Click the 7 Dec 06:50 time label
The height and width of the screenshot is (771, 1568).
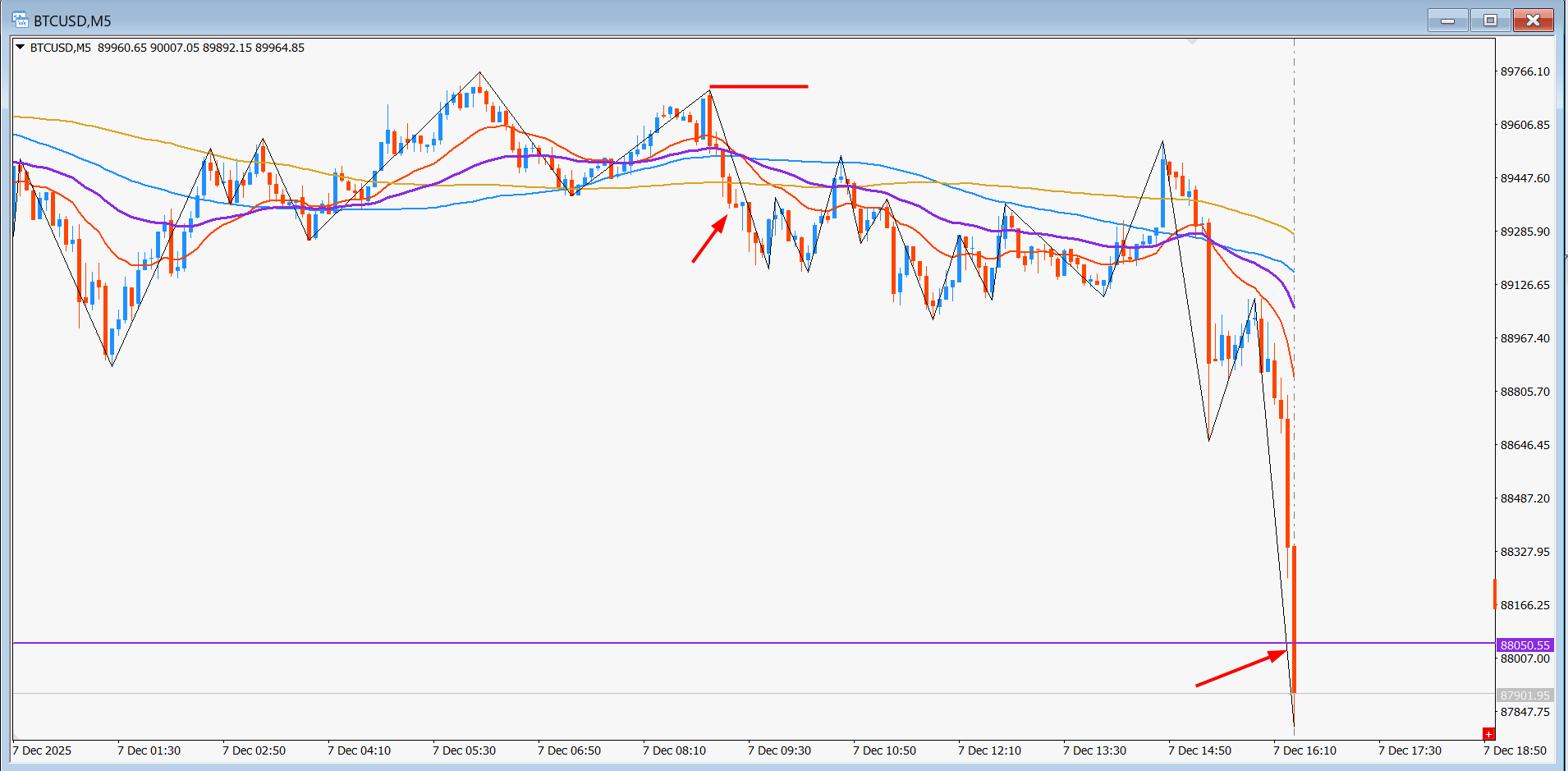570,750
